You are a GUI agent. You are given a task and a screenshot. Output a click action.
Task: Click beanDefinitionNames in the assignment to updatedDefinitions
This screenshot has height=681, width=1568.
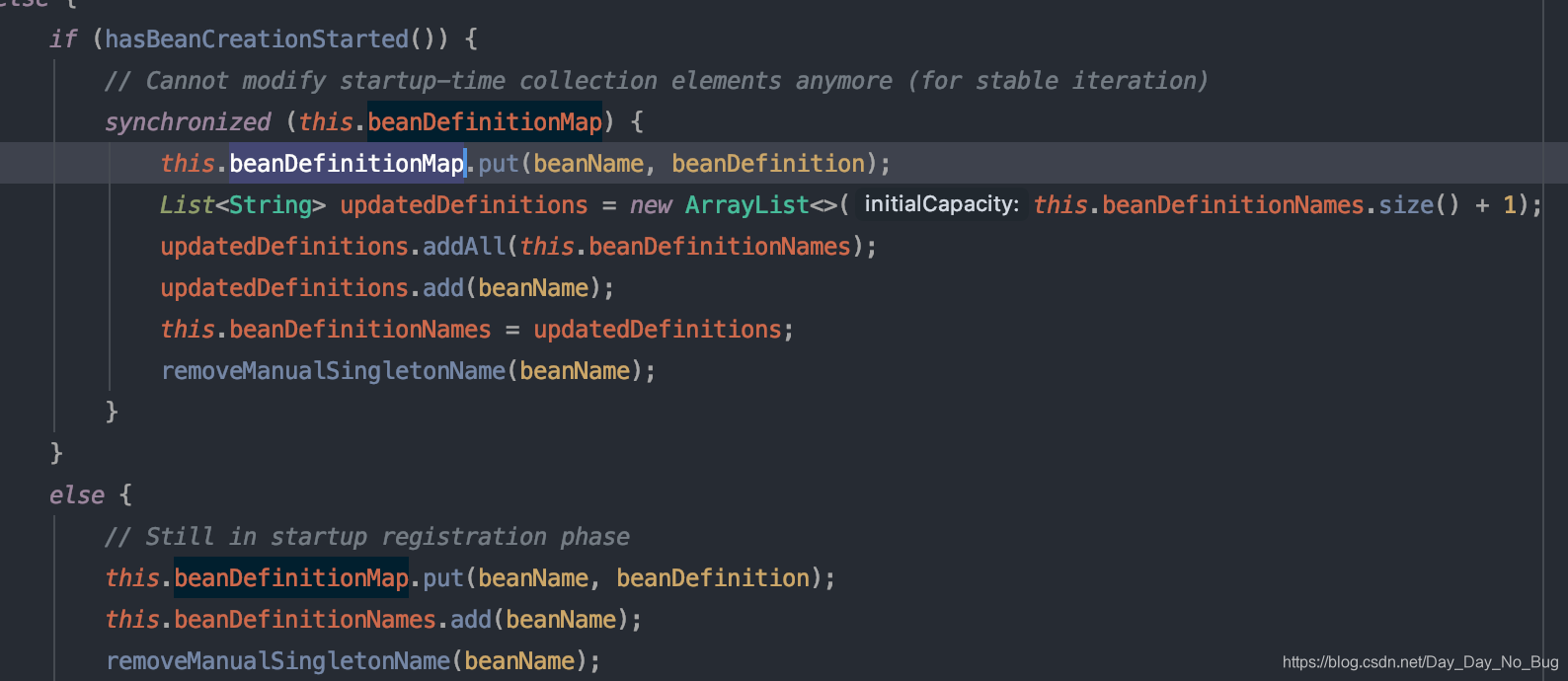tap(360, 330)
